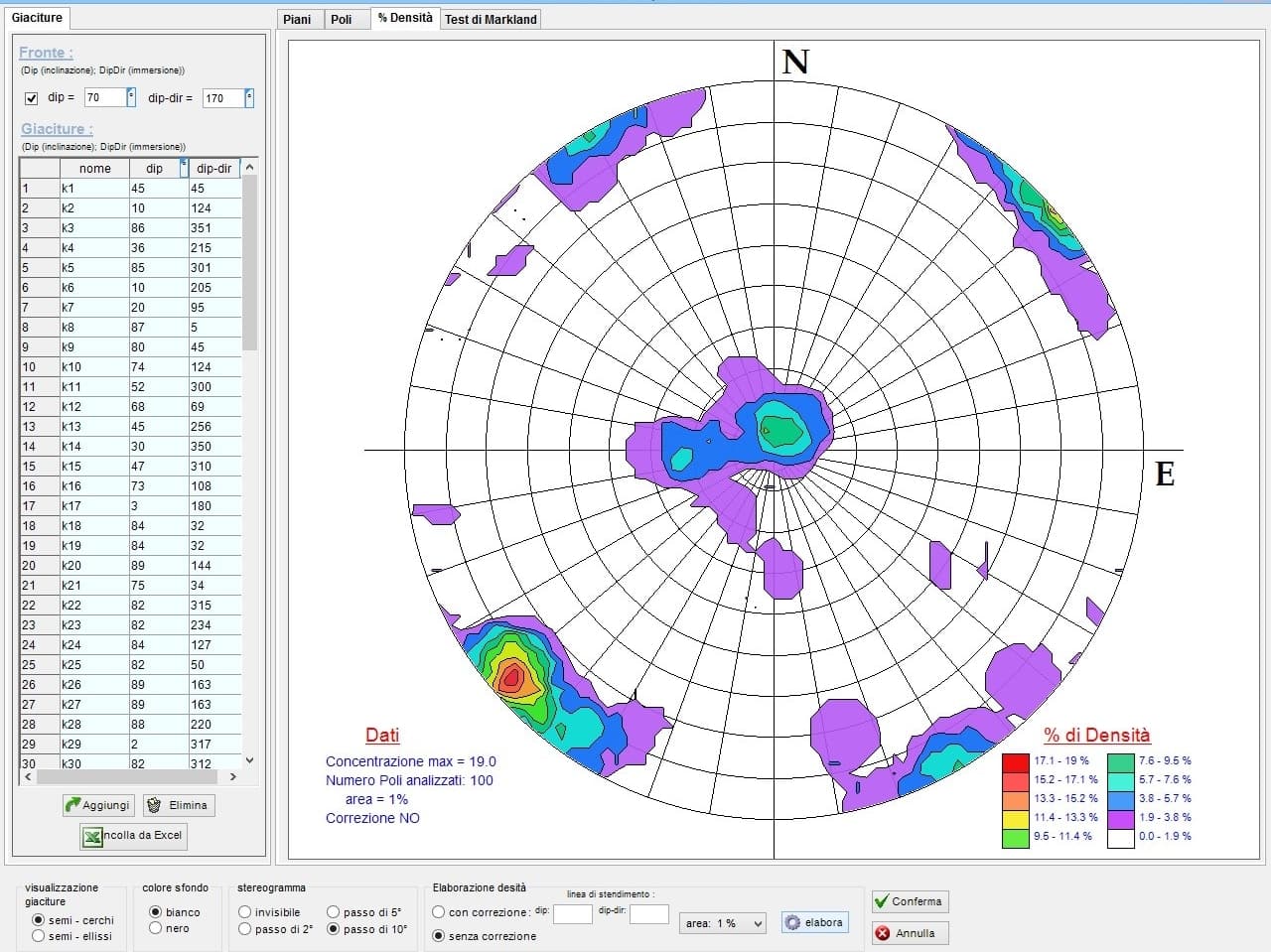Switch to the Piani tab

click(x=297, y=19)
